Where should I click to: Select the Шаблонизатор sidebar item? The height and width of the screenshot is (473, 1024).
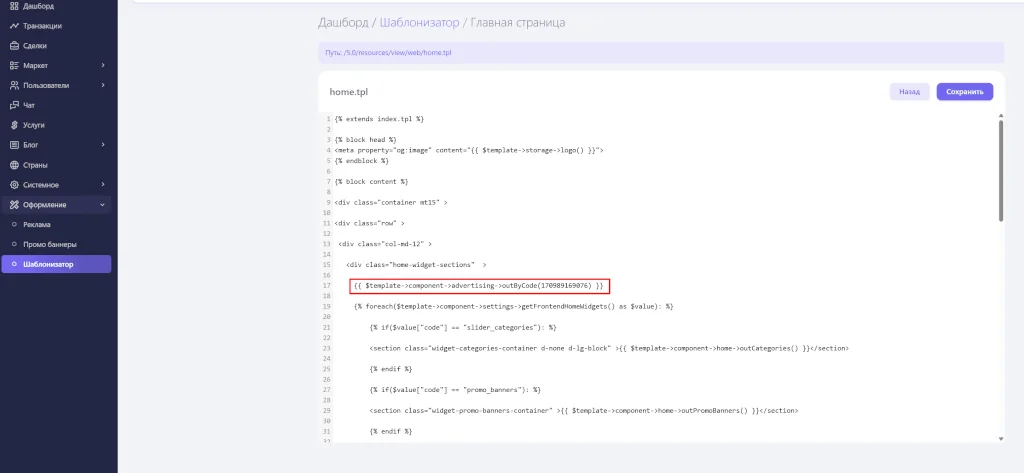[x=55, y=264]
